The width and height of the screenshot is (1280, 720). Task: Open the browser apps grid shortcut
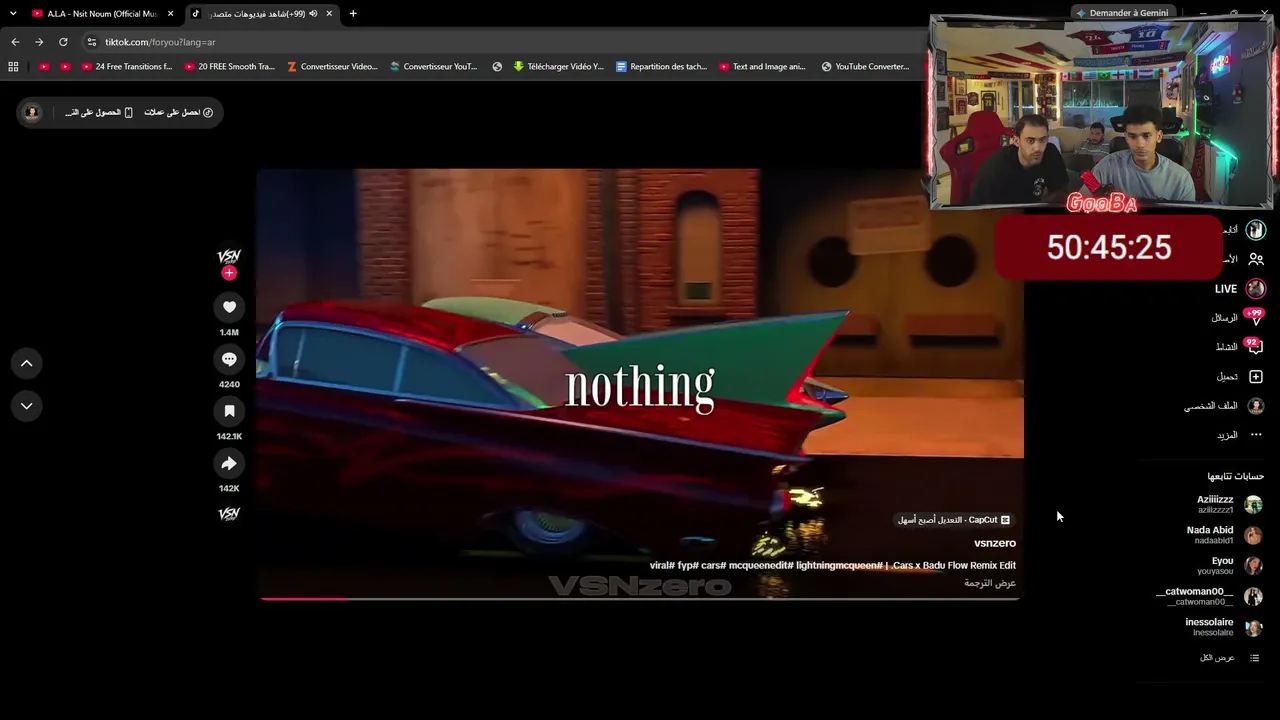(x=13, y=67)
